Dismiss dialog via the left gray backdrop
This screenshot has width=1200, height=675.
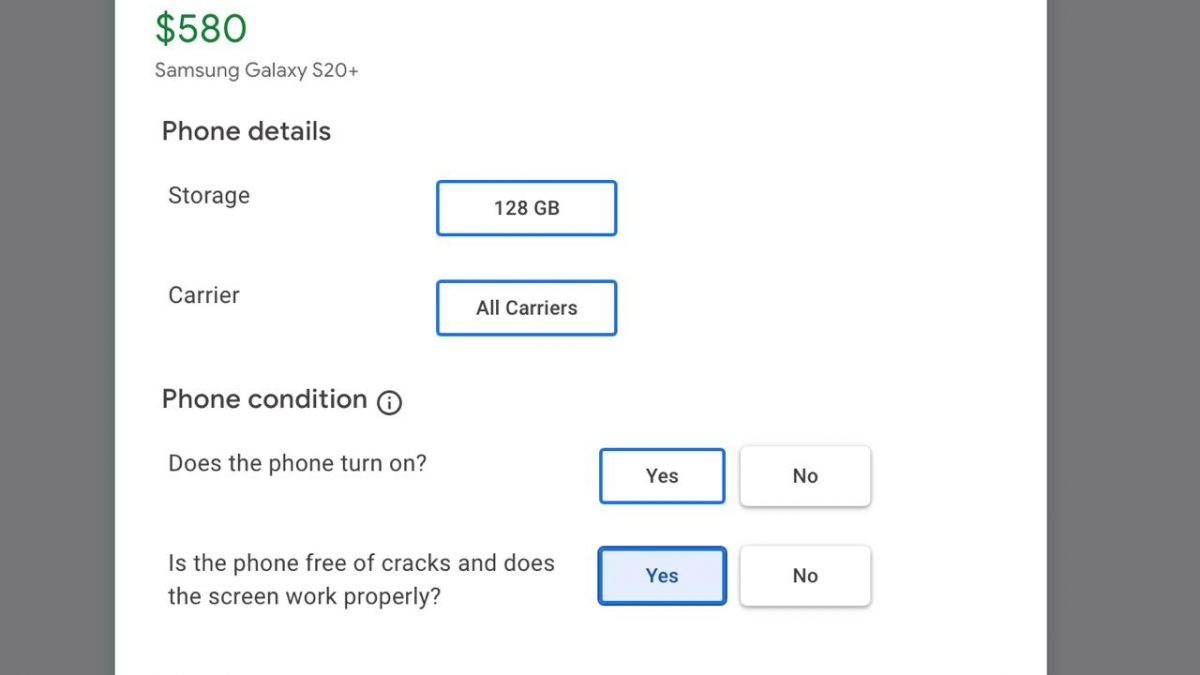coord(57,337)
